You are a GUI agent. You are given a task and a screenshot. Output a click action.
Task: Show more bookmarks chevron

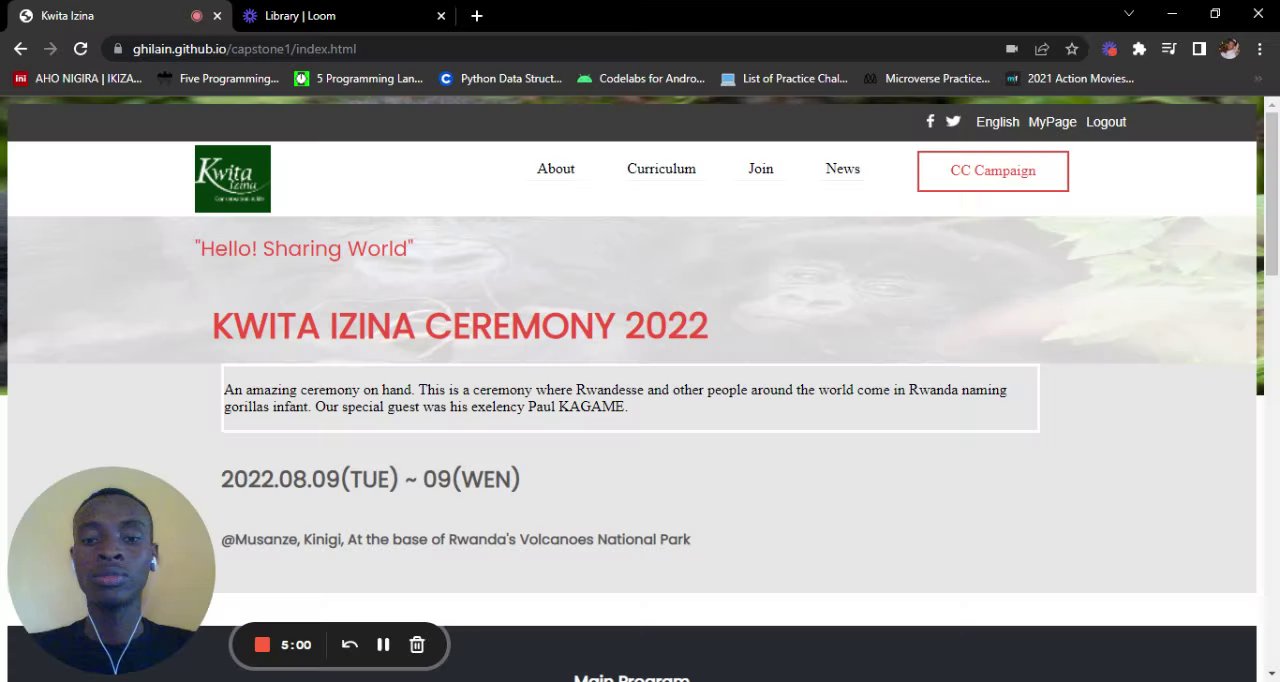coord(1258,78)
